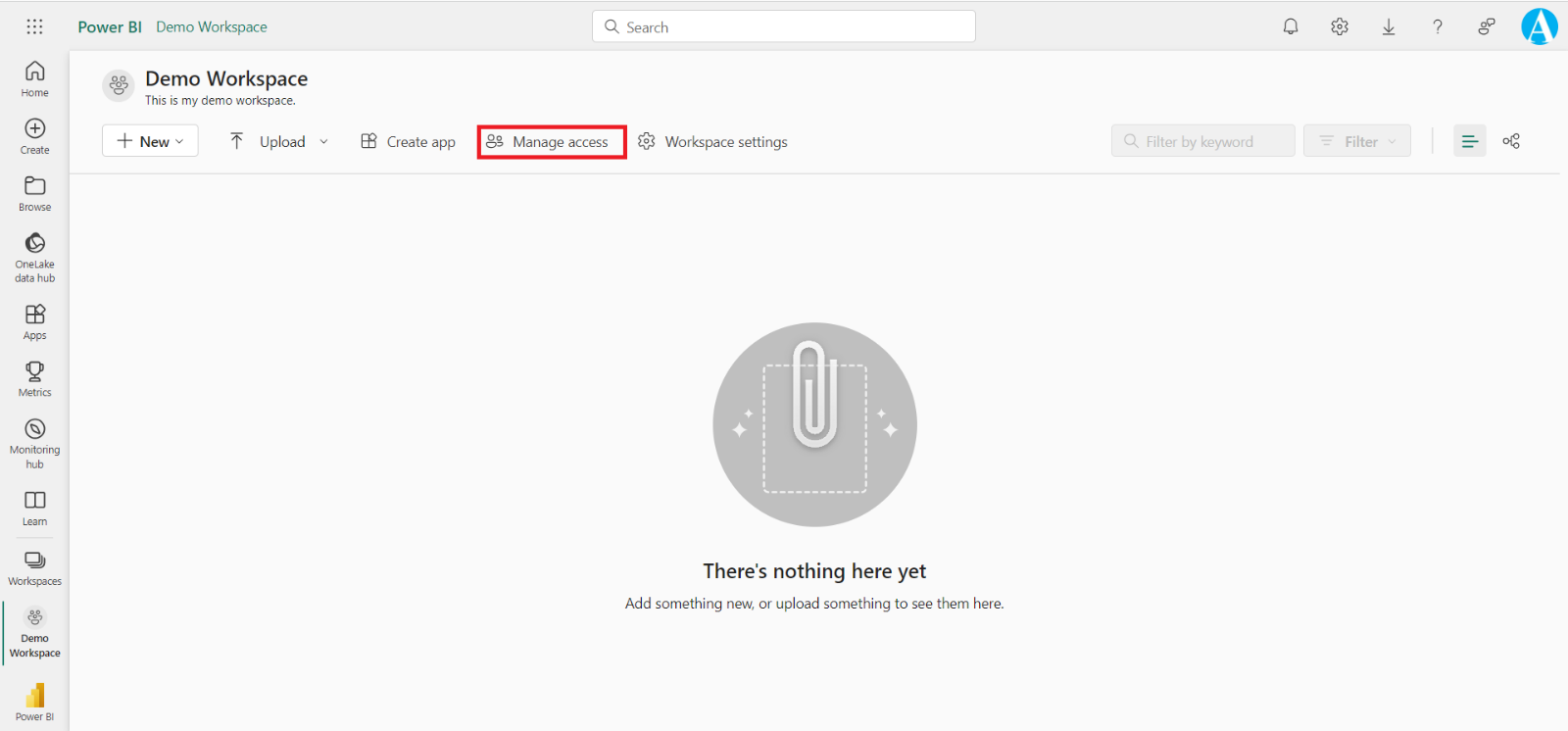
Task: Open Workspaces in the sidebar
Action: [x=34, y=567]
